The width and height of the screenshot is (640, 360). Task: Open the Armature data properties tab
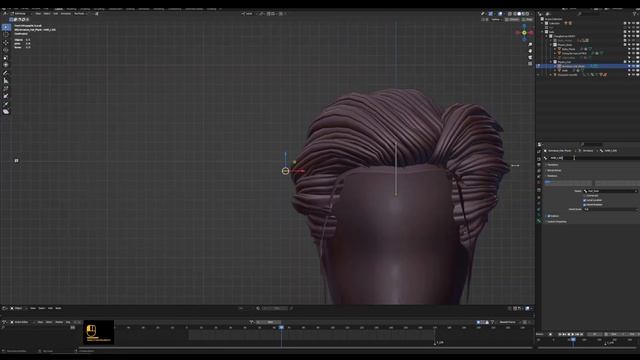539,215
